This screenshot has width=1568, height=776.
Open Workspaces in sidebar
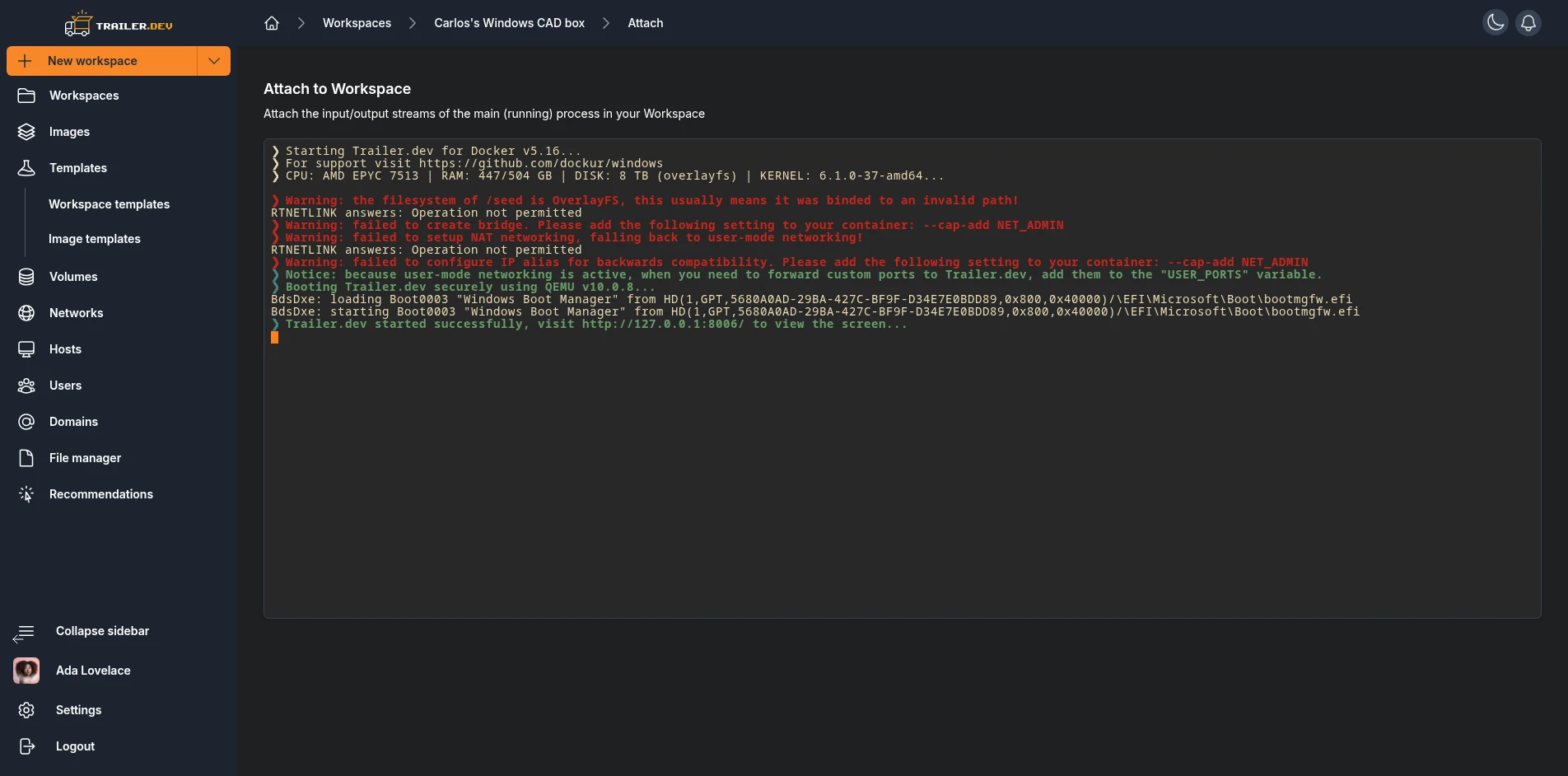click(x=84, y=96)
